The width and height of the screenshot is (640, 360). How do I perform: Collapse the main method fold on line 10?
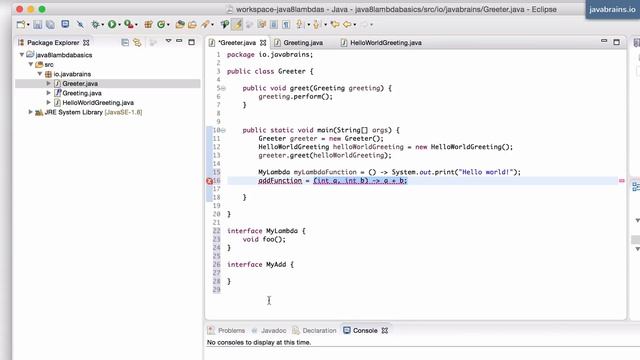[x=223, y=130]
